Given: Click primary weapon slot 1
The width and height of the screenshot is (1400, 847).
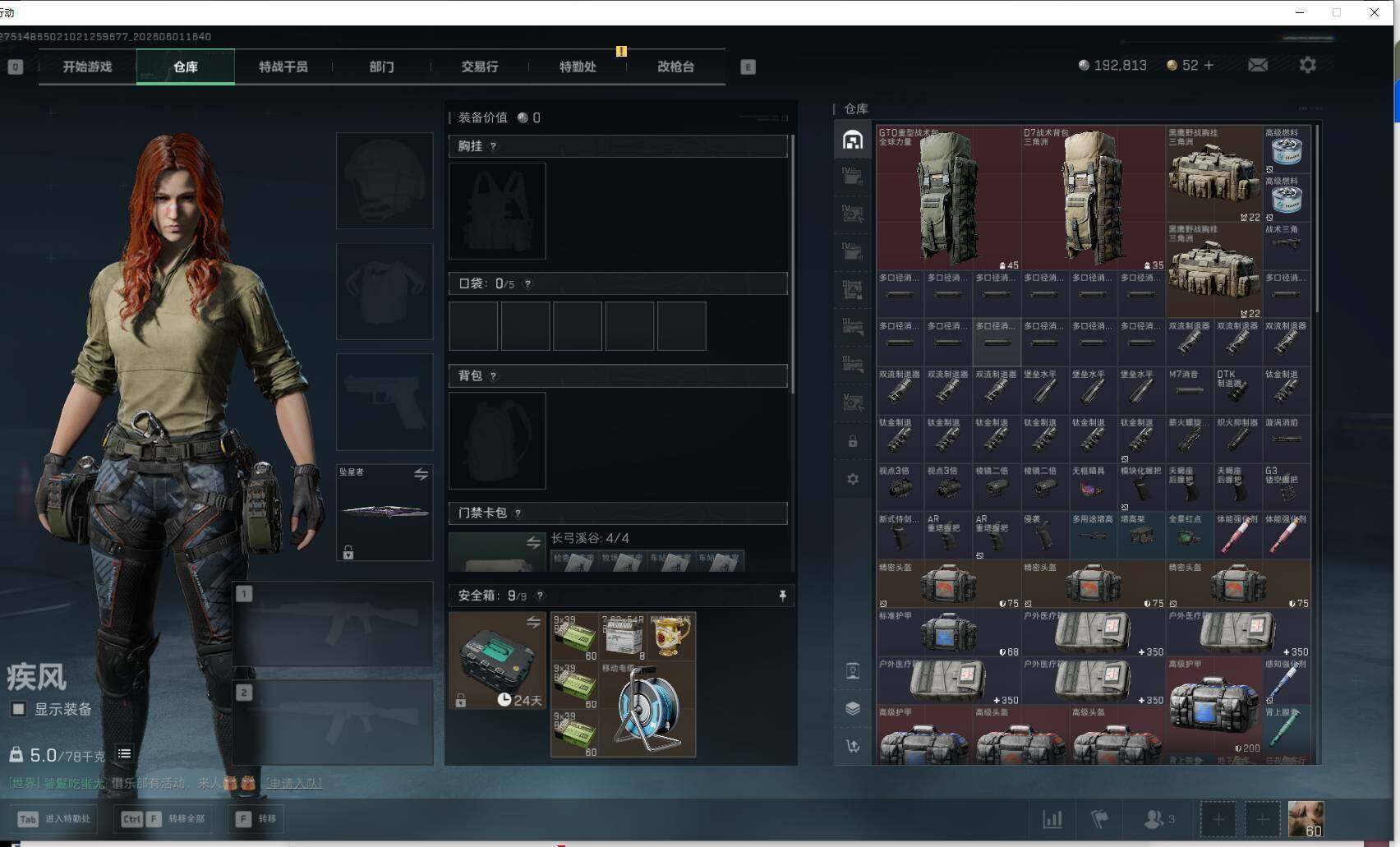Looking at the screenshot, I should click(x=333, y=624).
